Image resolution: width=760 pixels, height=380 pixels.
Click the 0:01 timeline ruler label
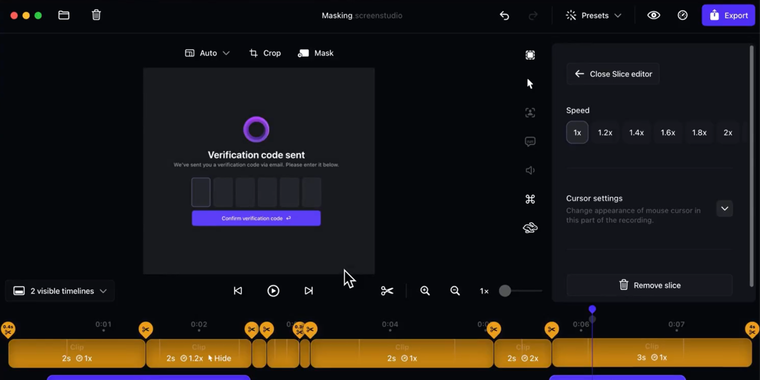103,324
